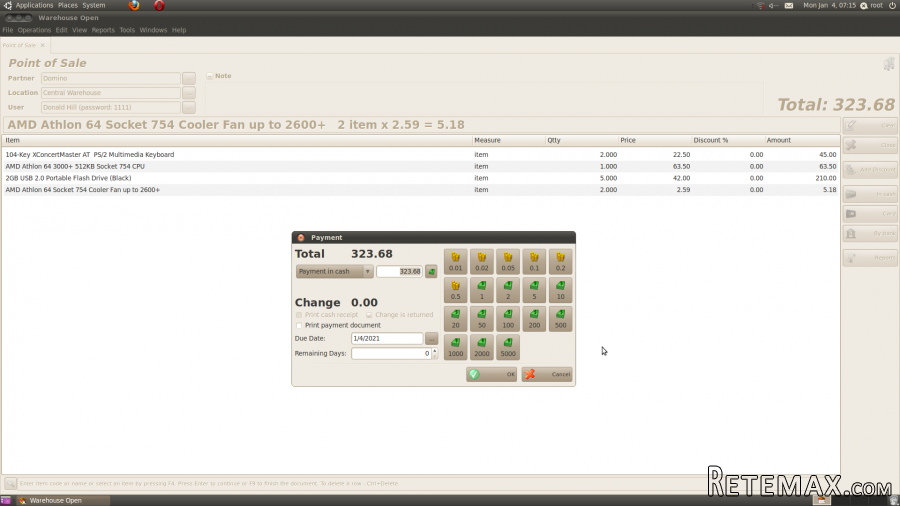Open the Operations menu
900x506 pixels.
click(x=34, y=30)
